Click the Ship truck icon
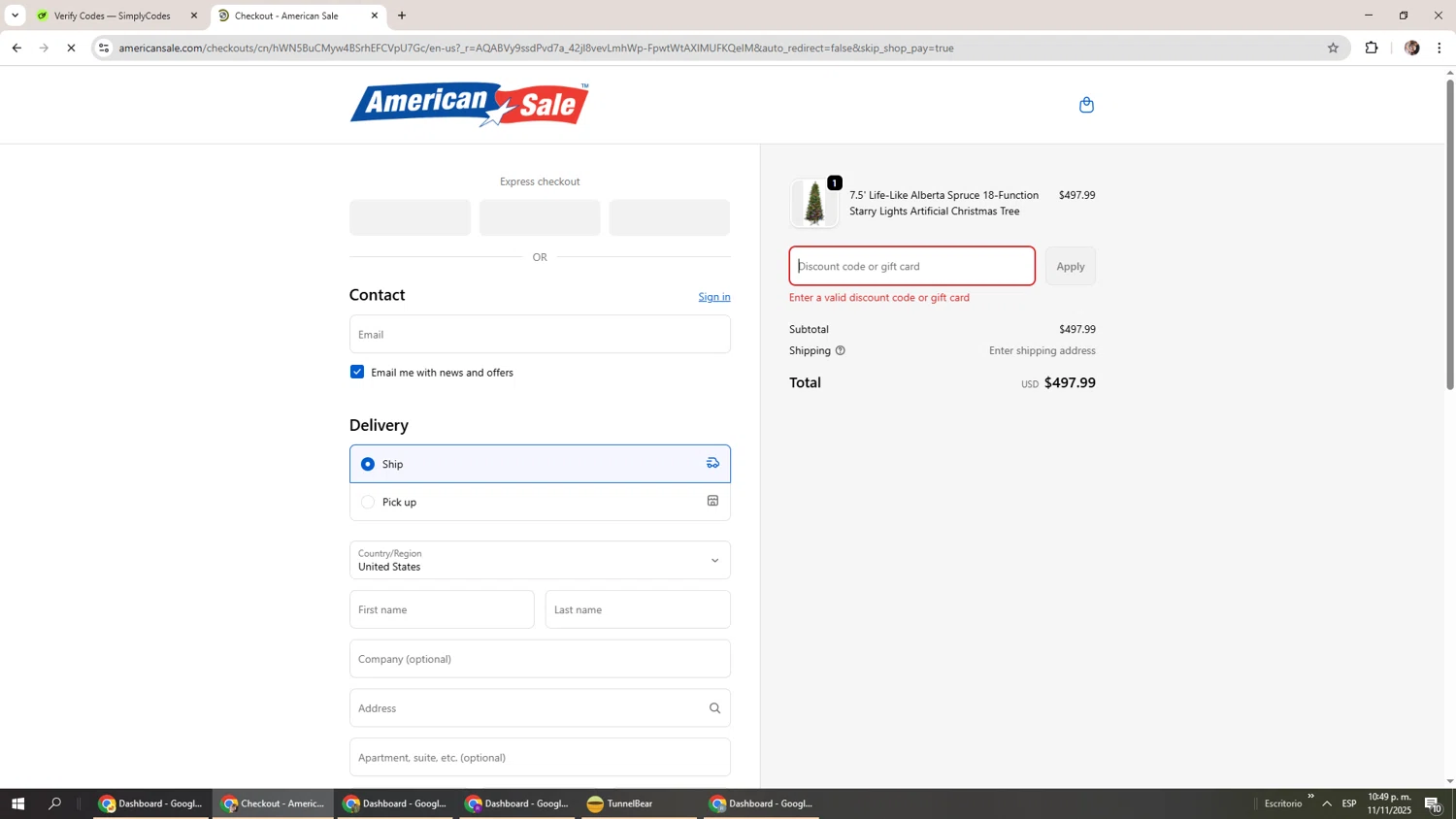The height and width of the screenshot is (819, 1456). 712,463
